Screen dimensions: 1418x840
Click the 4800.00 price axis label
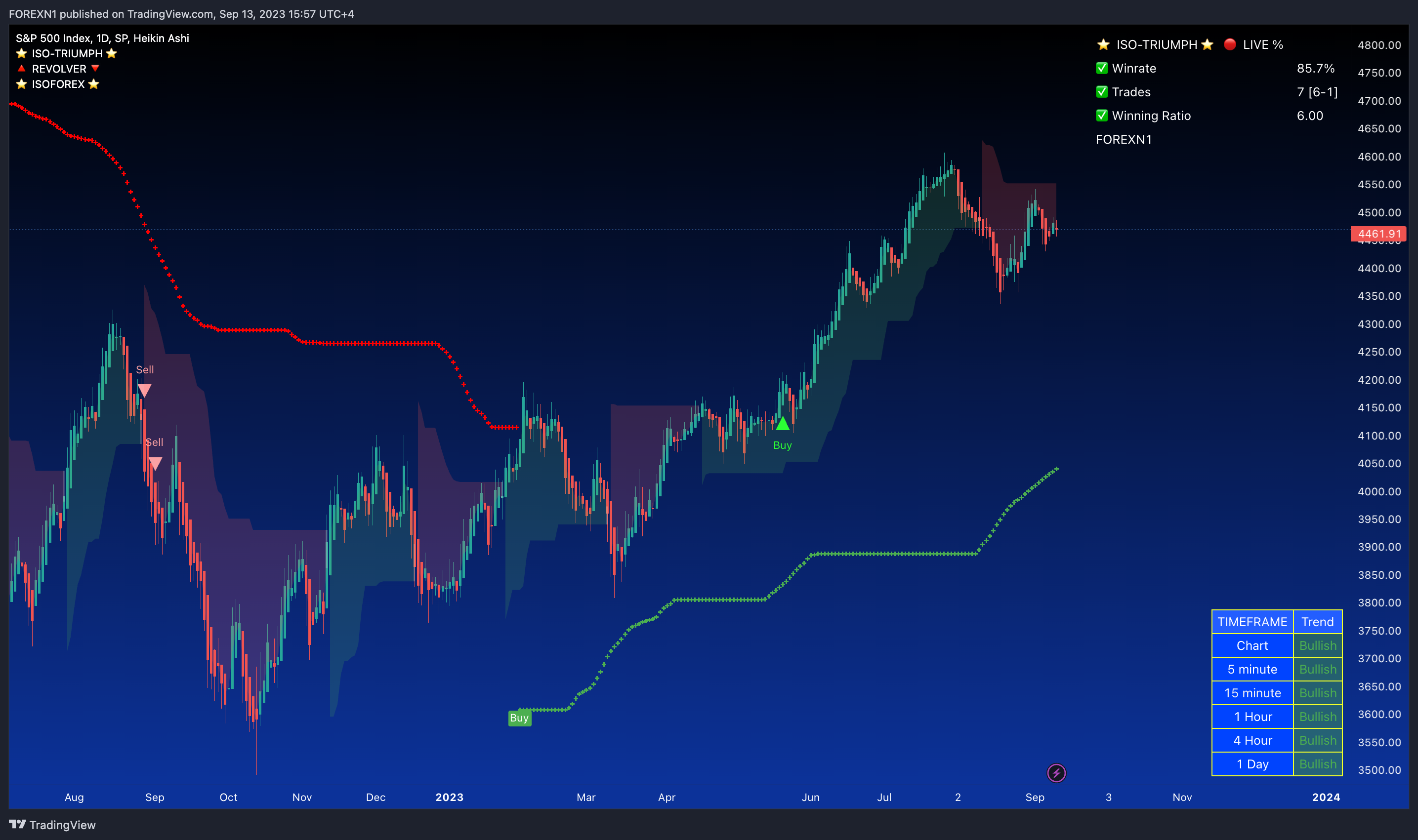coord(1379,45)
